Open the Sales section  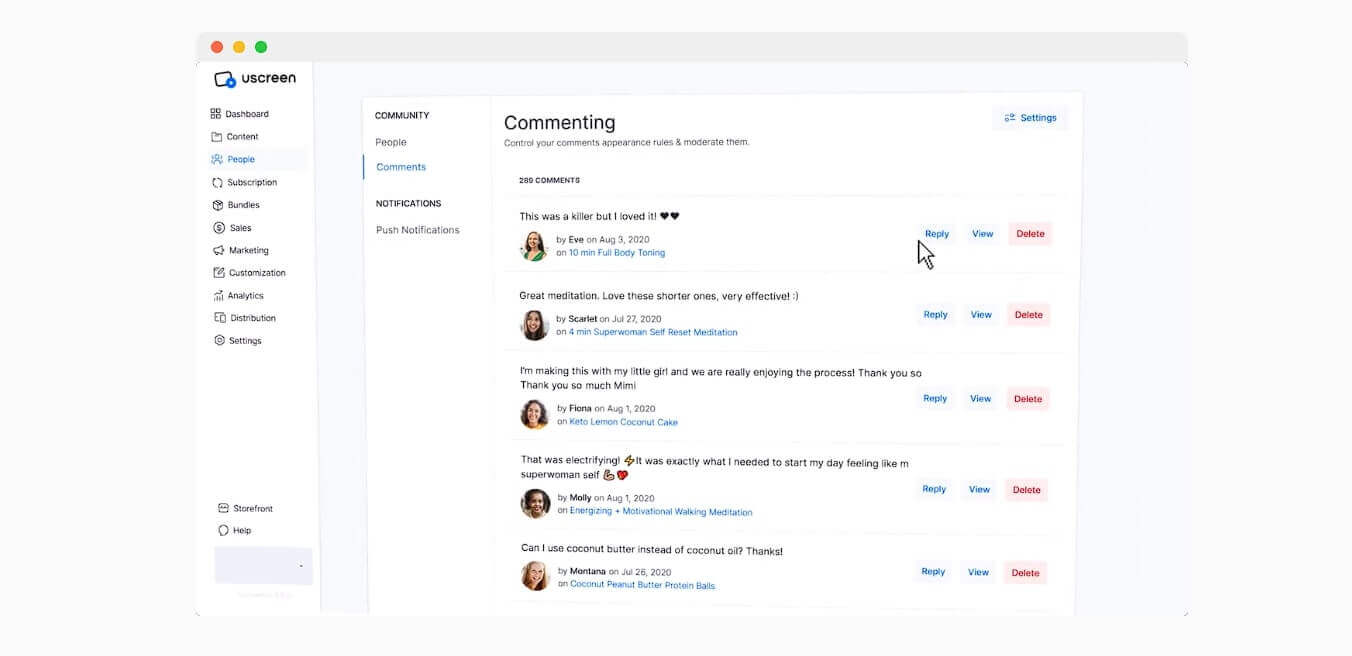point(238,227)
